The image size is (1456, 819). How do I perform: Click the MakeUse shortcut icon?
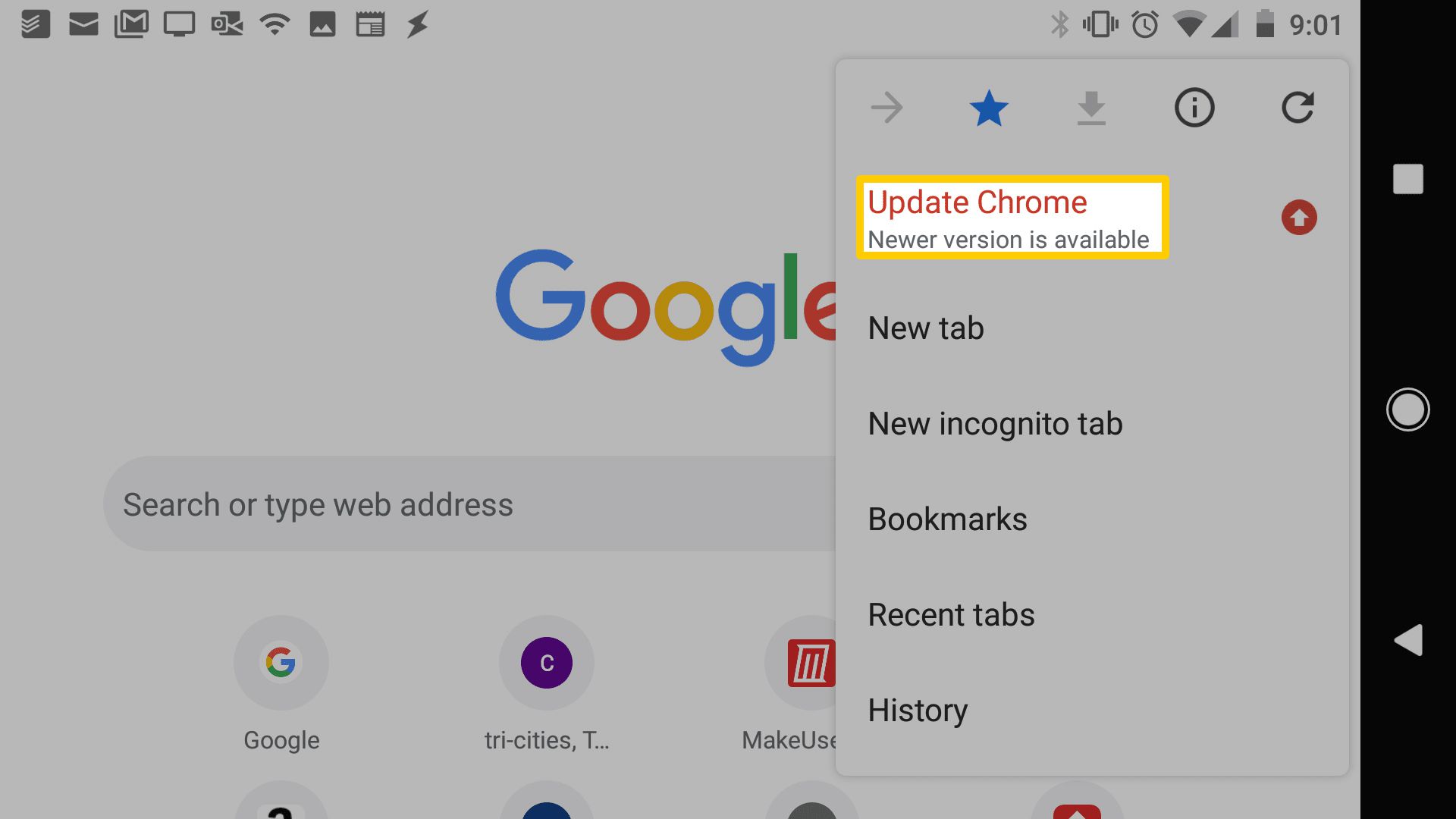[x=809, y=662]
